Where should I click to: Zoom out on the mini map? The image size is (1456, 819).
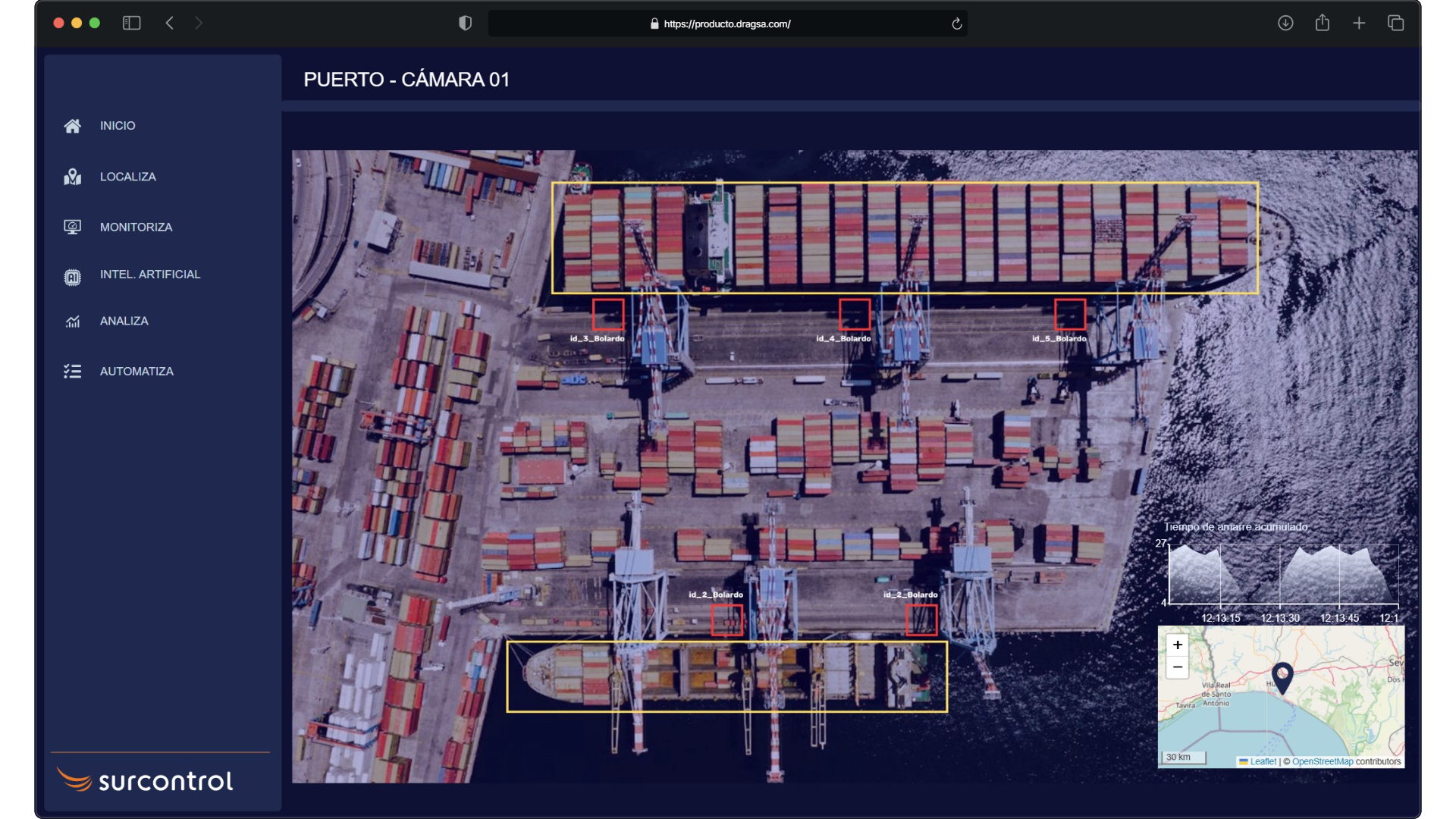click(1178, 667)
